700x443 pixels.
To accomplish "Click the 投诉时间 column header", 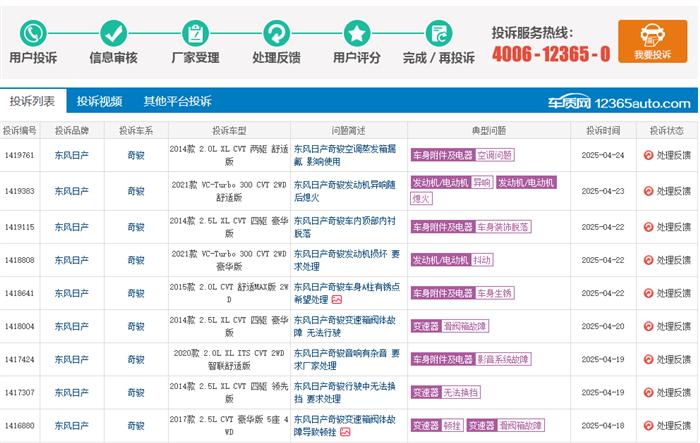I will click(603, 130).
